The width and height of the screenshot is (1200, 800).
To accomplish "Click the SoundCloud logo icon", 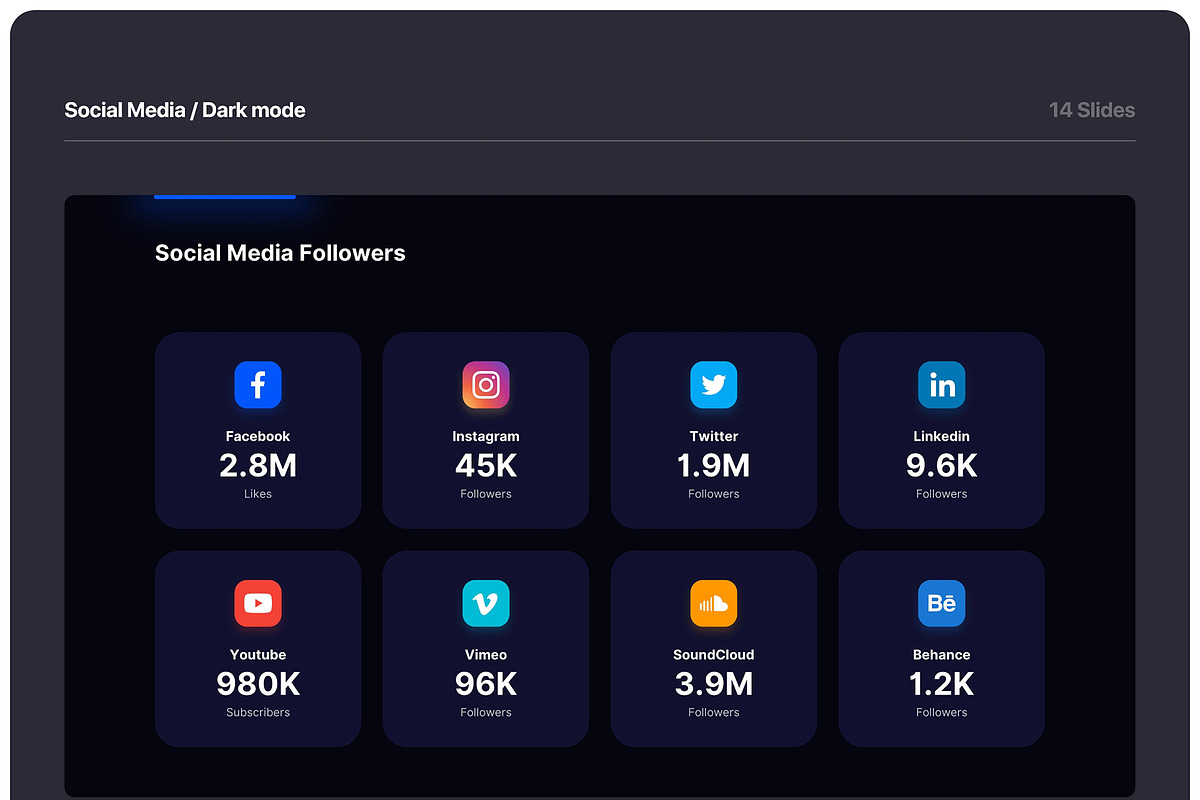I will coord(714,603).
